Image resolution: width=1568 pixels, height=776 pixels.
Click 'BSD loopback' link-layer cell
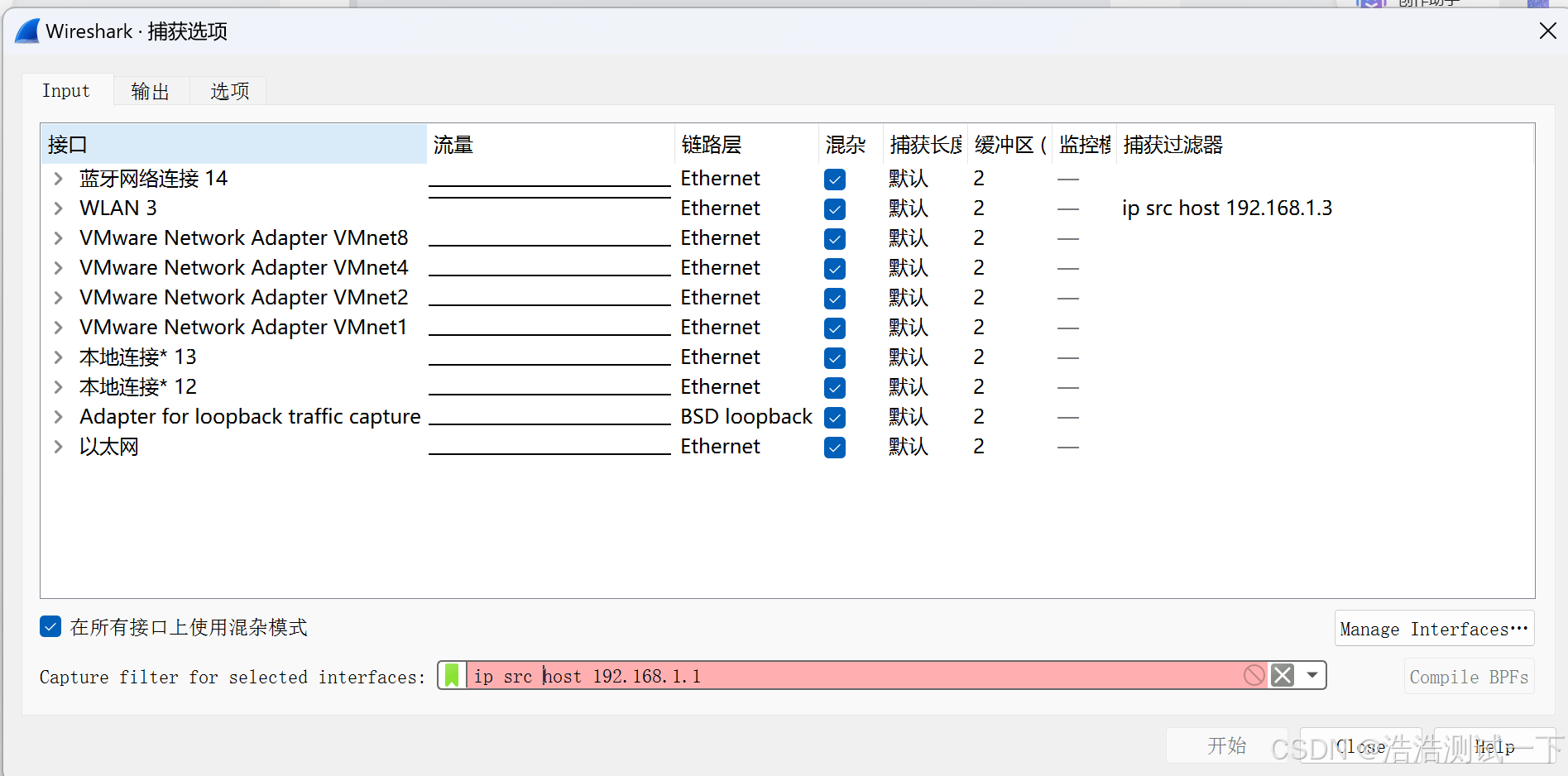(746, 417)
